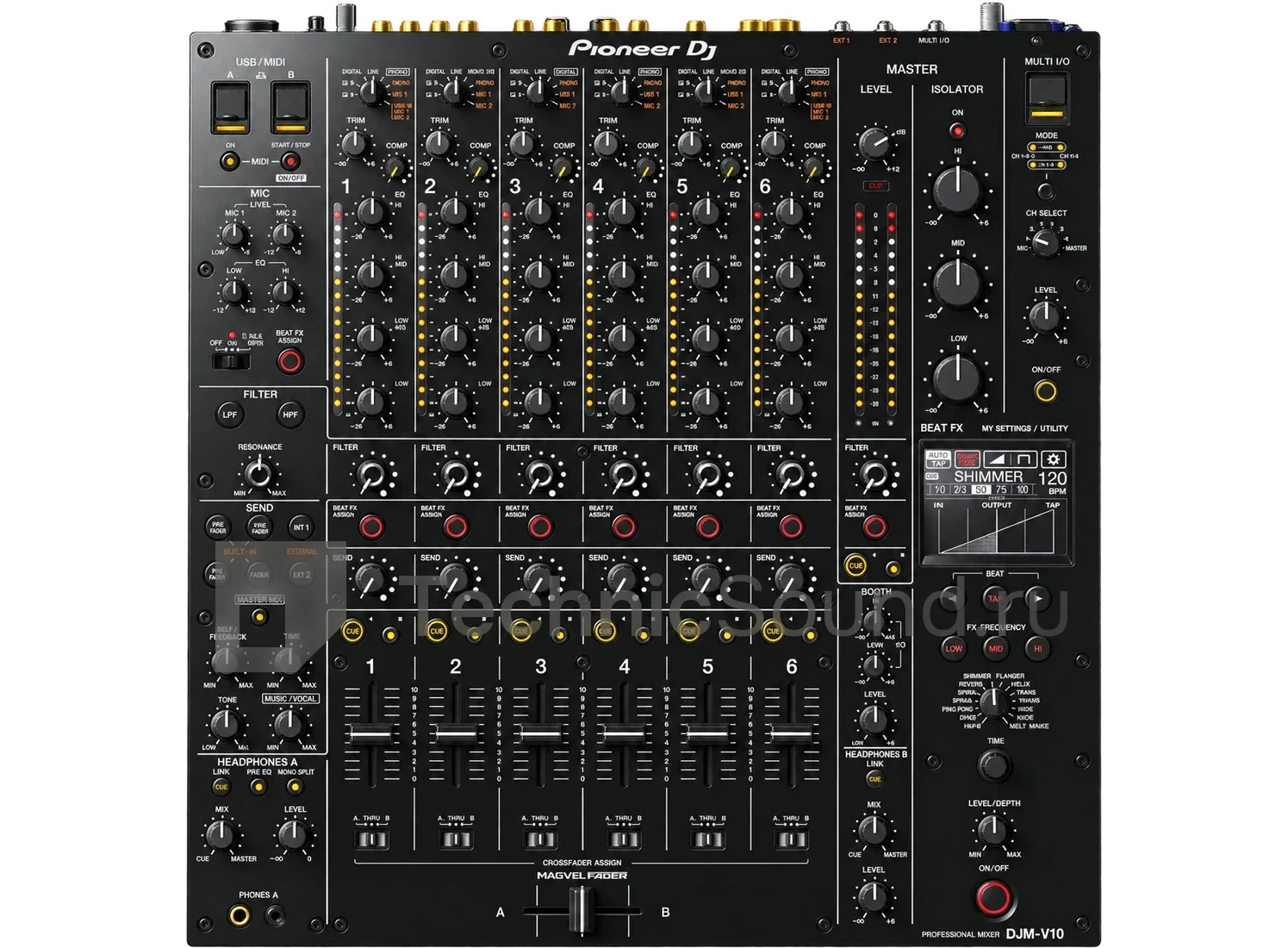1288x948 pixels.
Task: Push the Headphones A LINK CUE button
Action: (221, 787)
